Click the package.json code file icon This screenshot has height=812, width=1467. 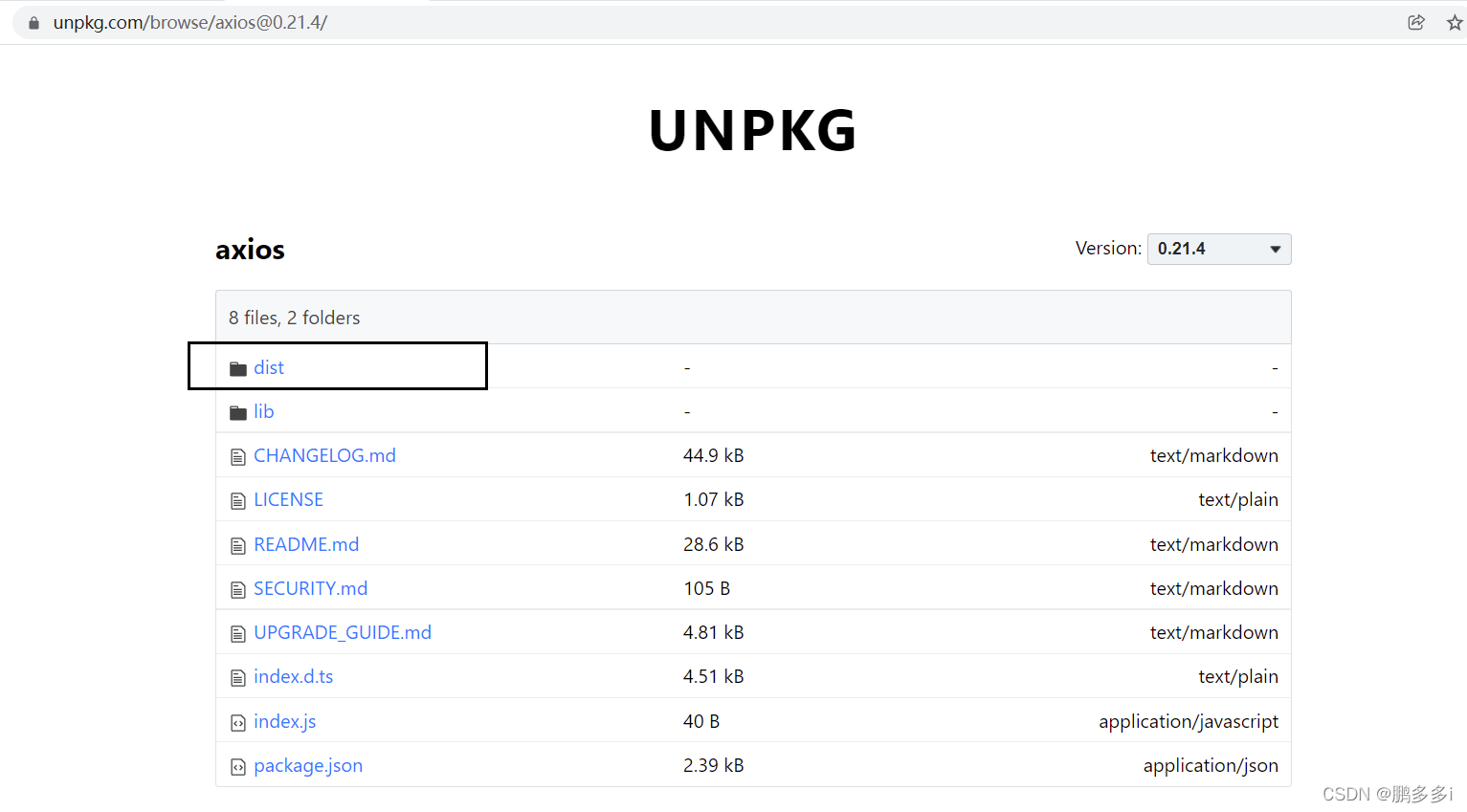coord(238,767)
